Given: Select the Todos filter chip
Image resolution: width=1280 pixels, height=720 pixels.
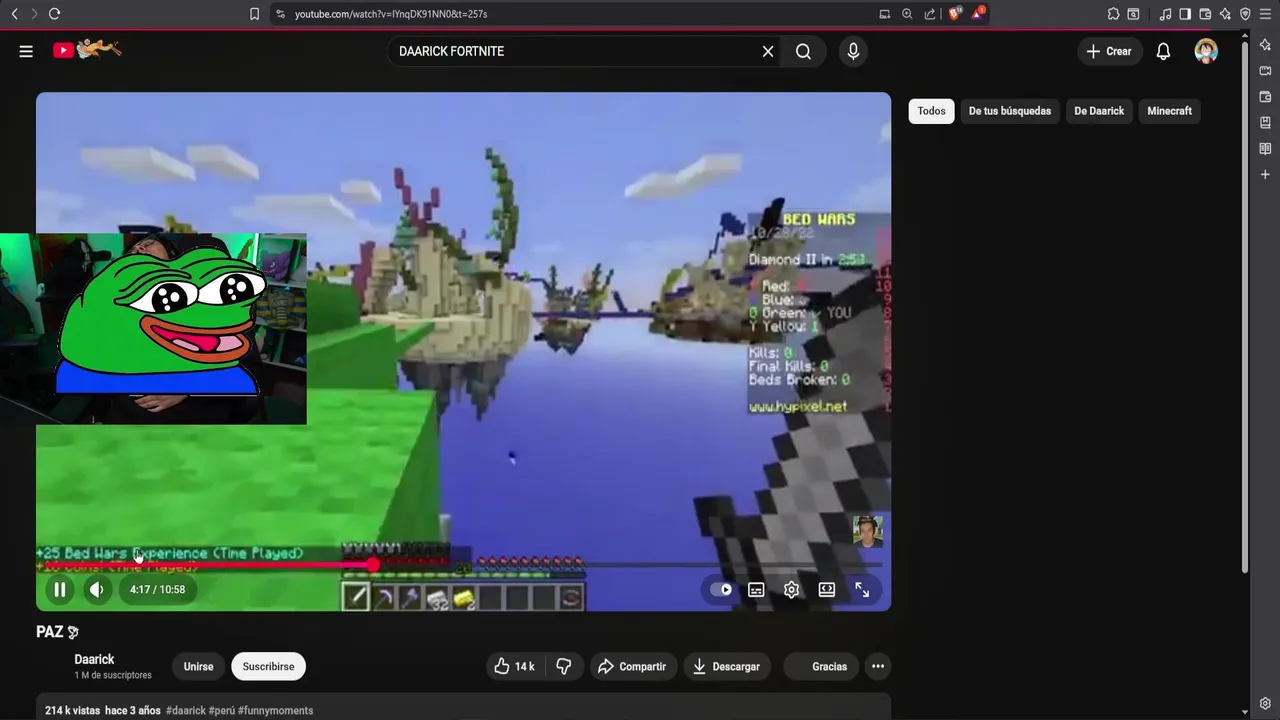Looking at the screenshot, I should point(931,111).
